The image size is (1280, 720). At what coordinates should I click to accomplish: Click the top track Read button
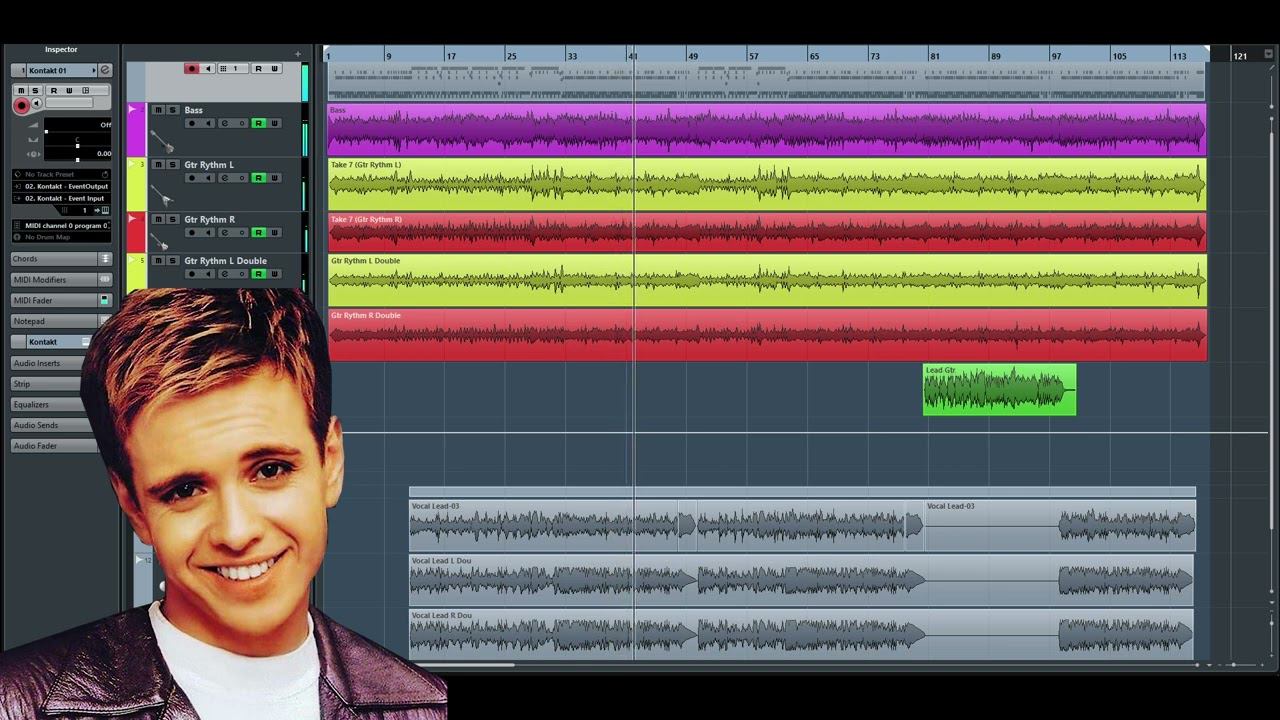(258, 68)
